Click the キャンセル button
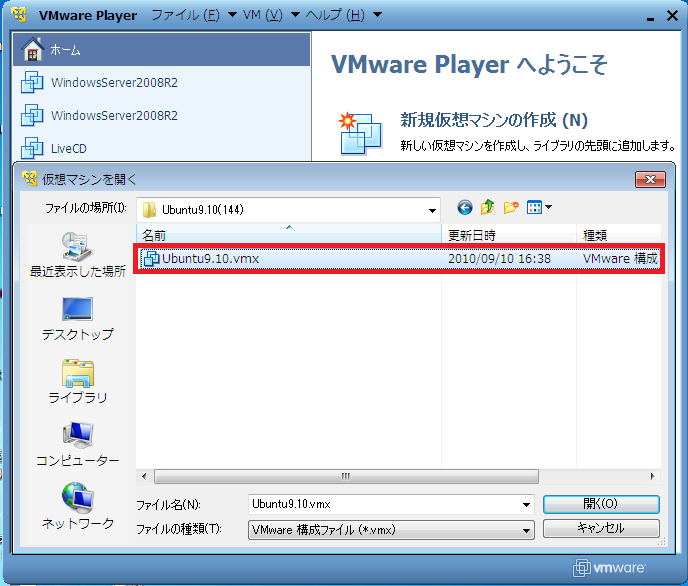The height and width of the screenshot is (586, 688). click(x=601, y=529)
